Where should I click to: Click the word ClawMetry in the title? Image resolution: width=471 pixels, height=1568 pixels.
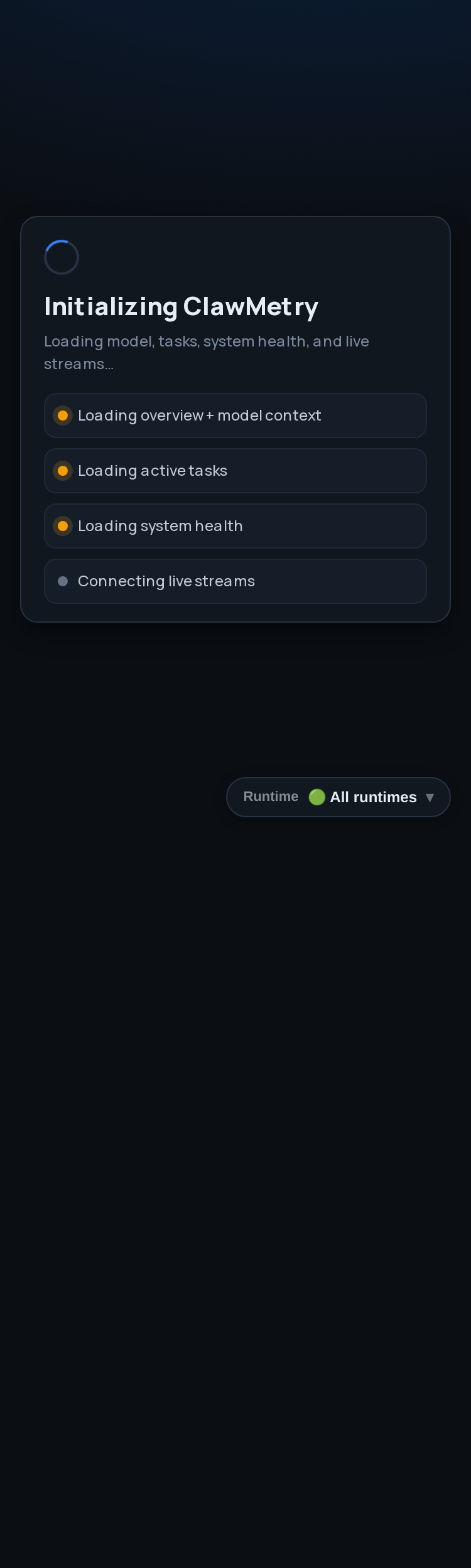(x=251, y=307)
